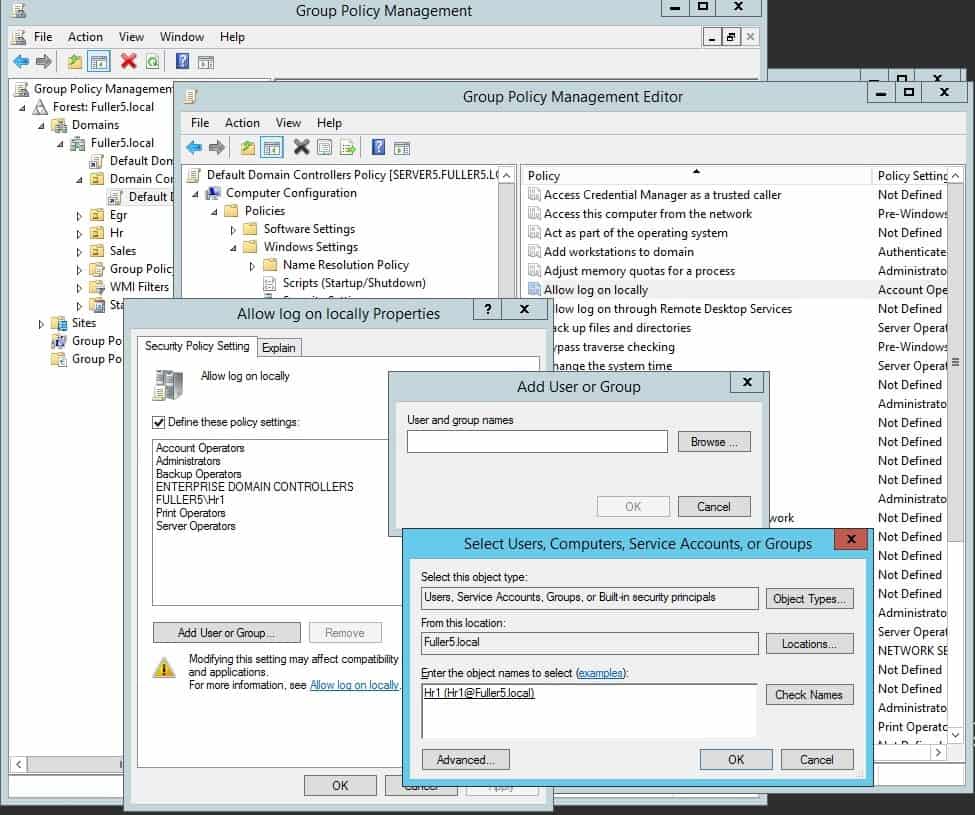The image size is (975, 815).
Task: Expand Name Resolution Policy node
Action: coord(252,266)
